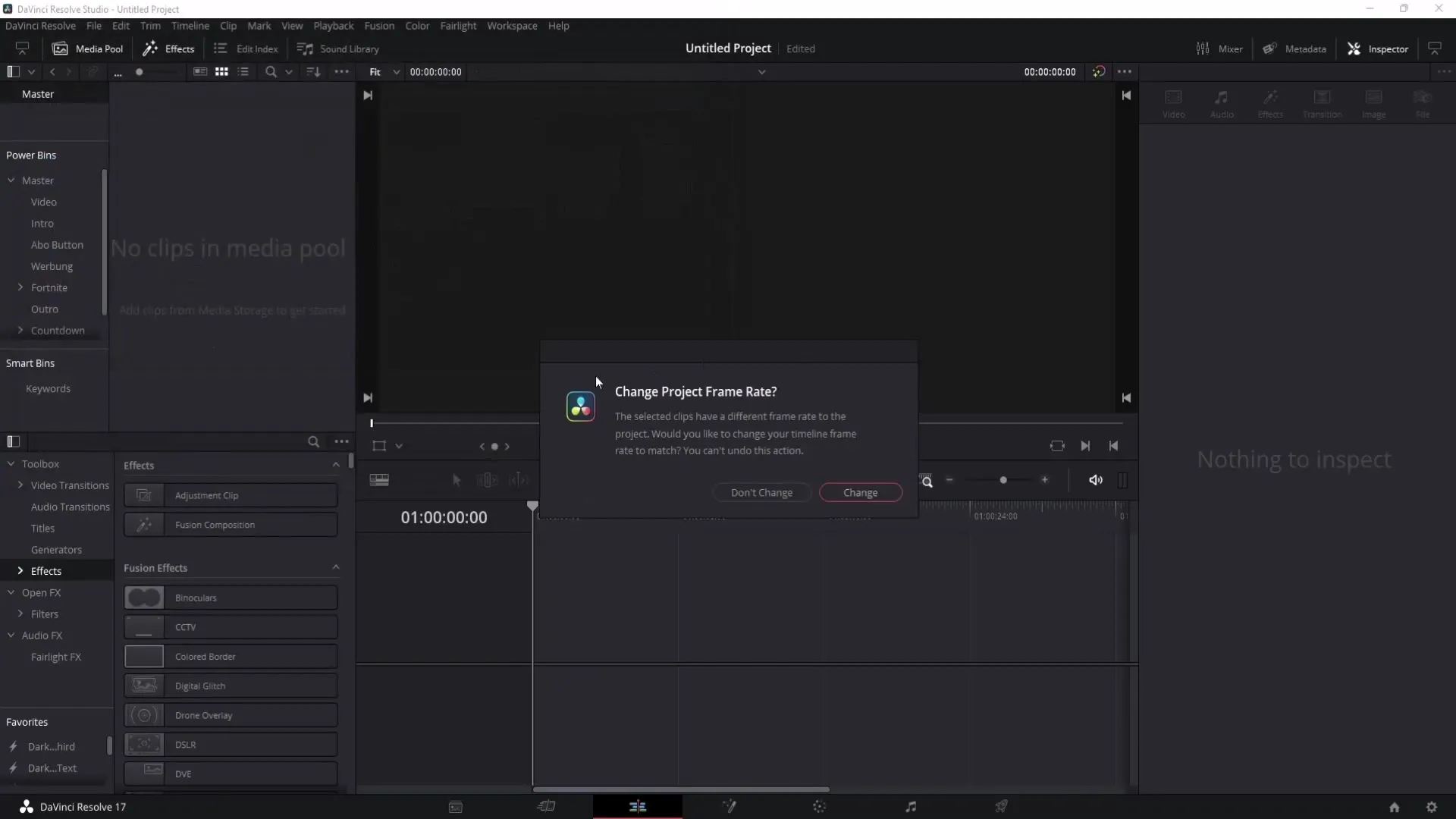Toggle the bypass color grades icon
This screenshot has width=1456, height=819.
[1099, 72]
